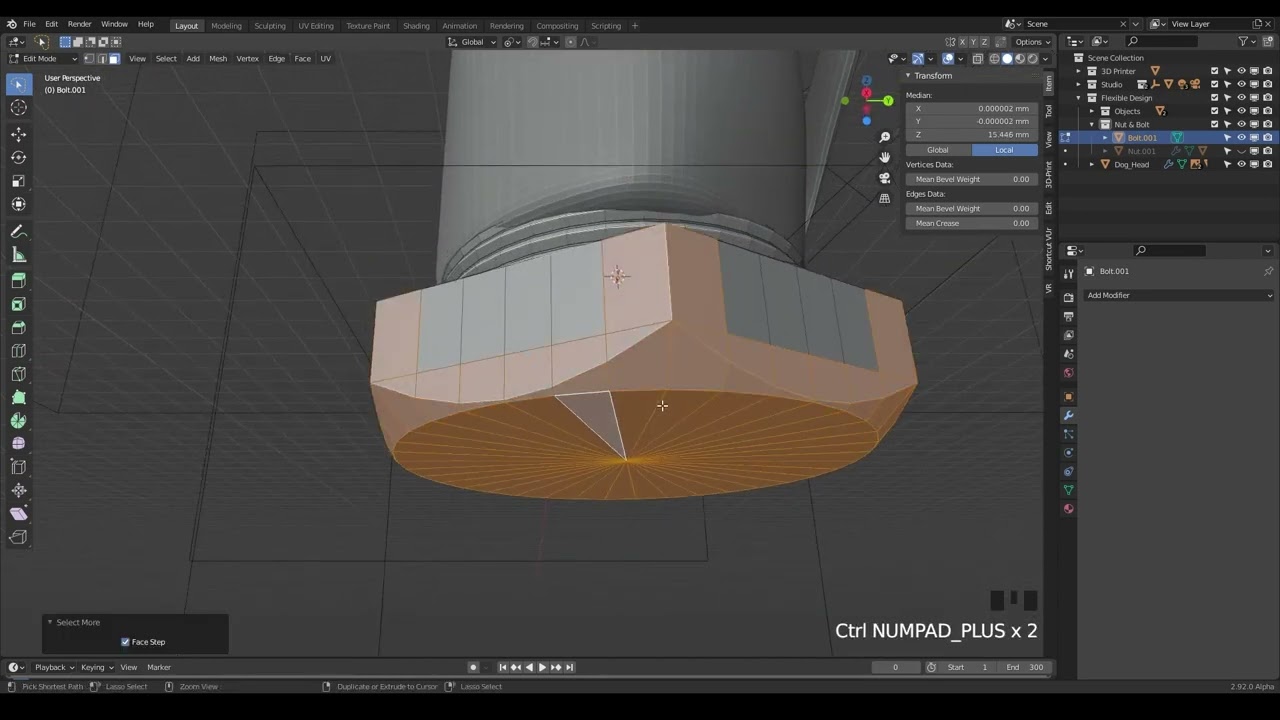Screen dimensions: 1280x720
Task: Select the Move tool
Action: pos(19,134)
